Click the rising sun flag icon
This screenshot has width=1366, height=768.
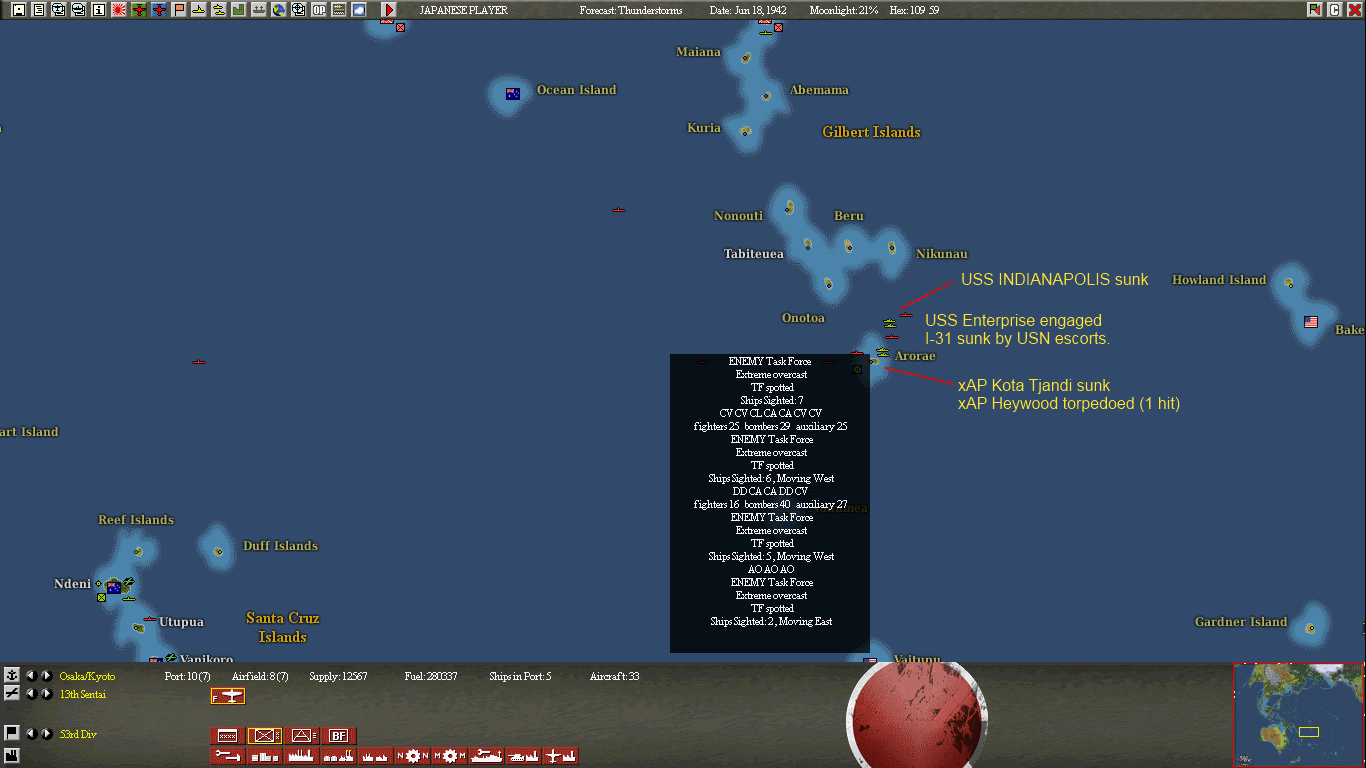(x=118, y=10)
